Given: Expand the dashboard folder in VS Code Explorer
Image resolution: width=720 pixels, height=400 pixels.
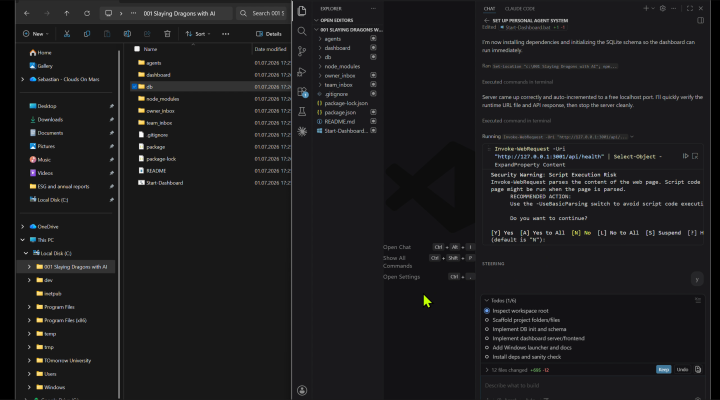Looking at the screenshot, I should tap(320, 48).
